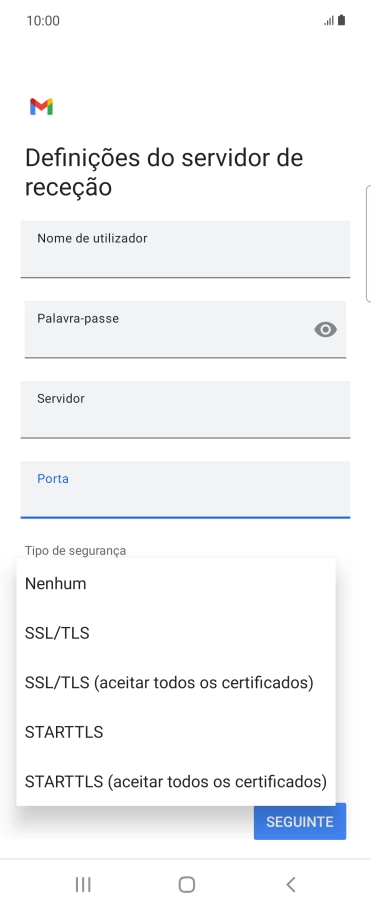Choose SSL/TLS option

coord(176,634)
